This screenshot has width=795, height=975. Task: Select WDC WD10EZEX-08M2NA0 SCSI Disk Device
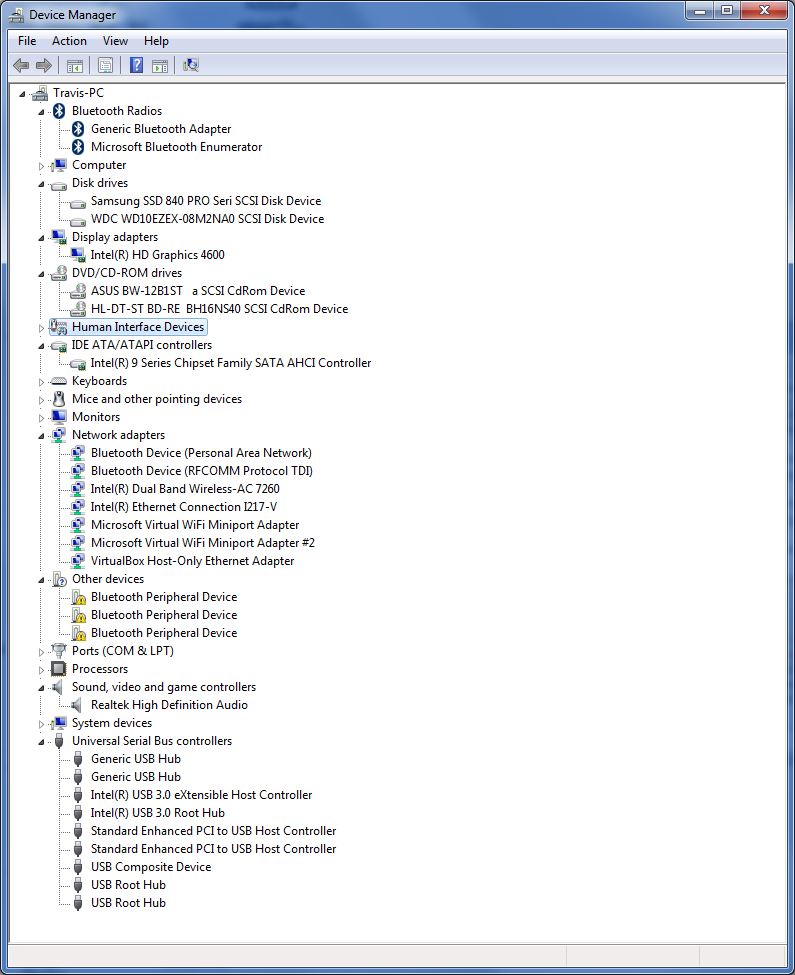208,219
